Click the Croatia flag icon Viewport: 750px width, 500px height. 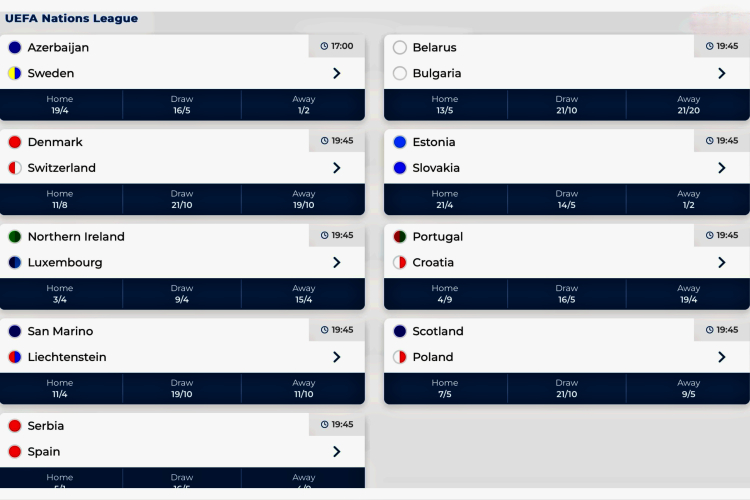click(400, 263)
